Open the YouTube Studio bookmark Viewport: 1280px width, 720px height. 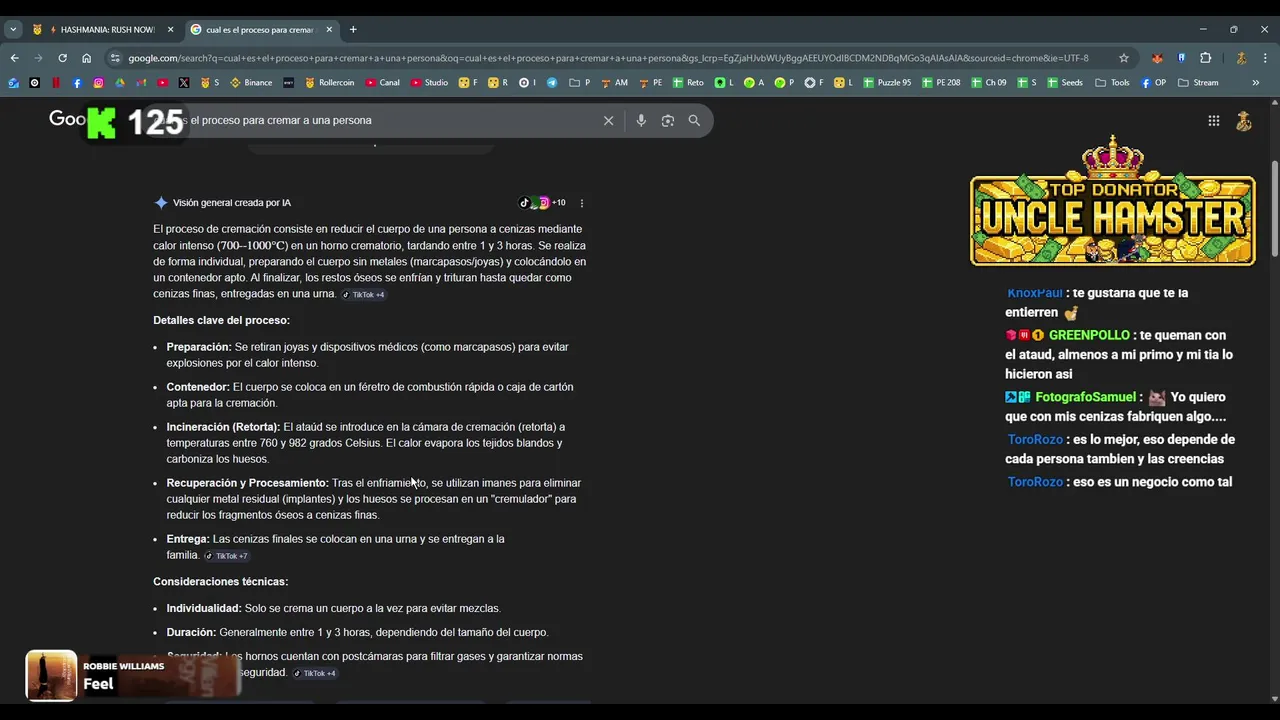[429, 83]
